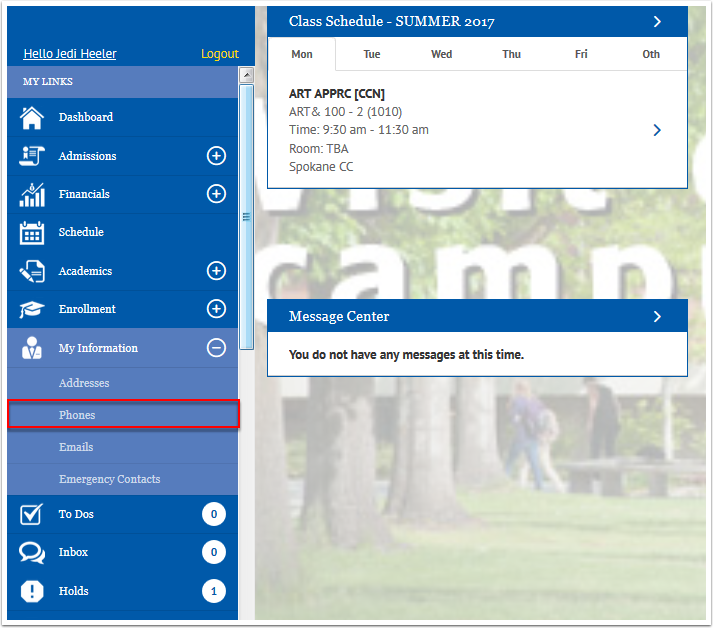
Task: Open the Emergency Contacts submenu item
Action: [x=122, y=480]
